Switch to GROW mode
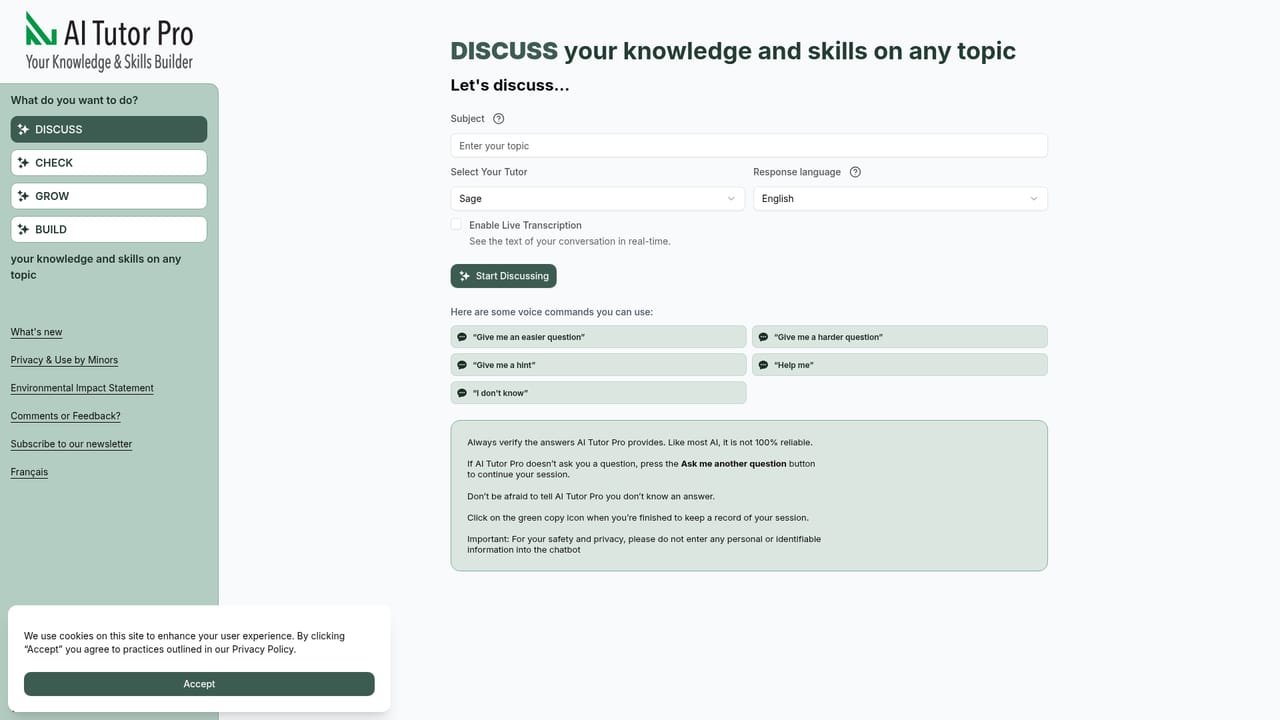 (109, 196)
